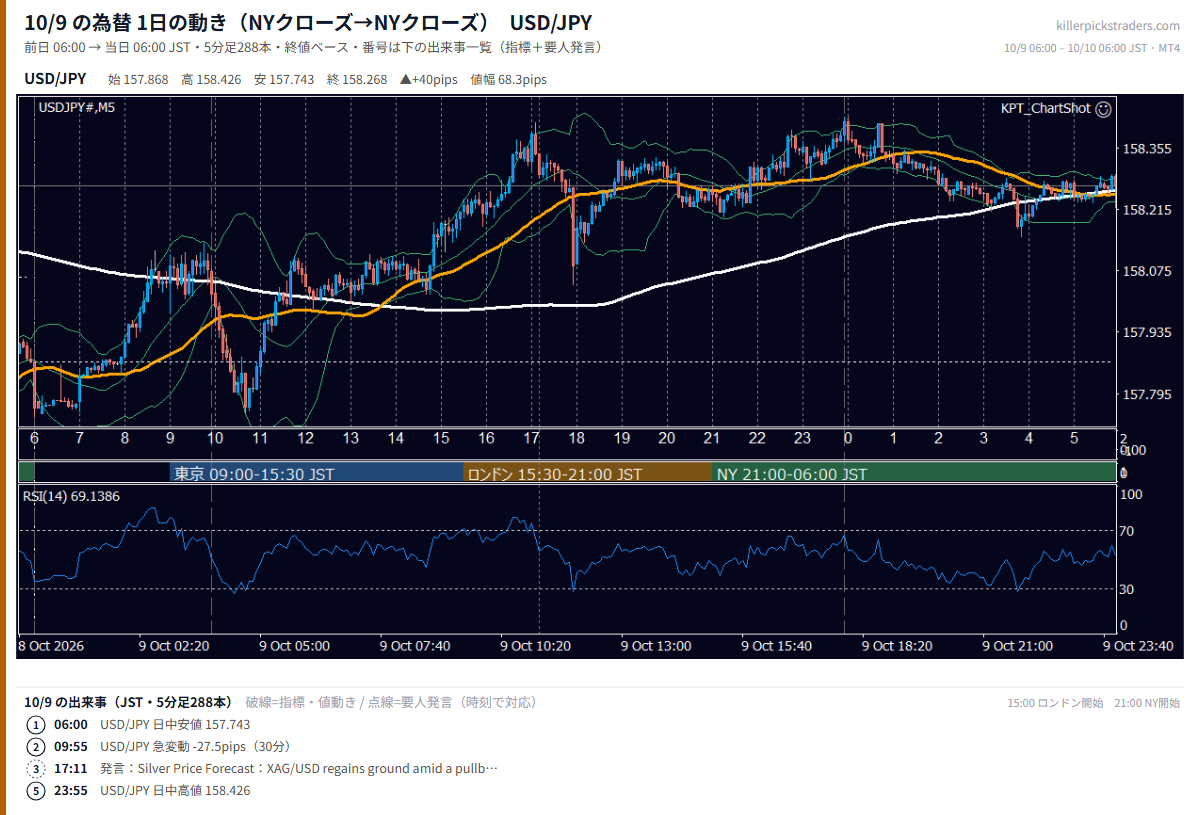Click the 21:00 NY開始 note
The height and width of the screenshot is (815, 1200).
pyautogui.click(x=1148, y=703)
